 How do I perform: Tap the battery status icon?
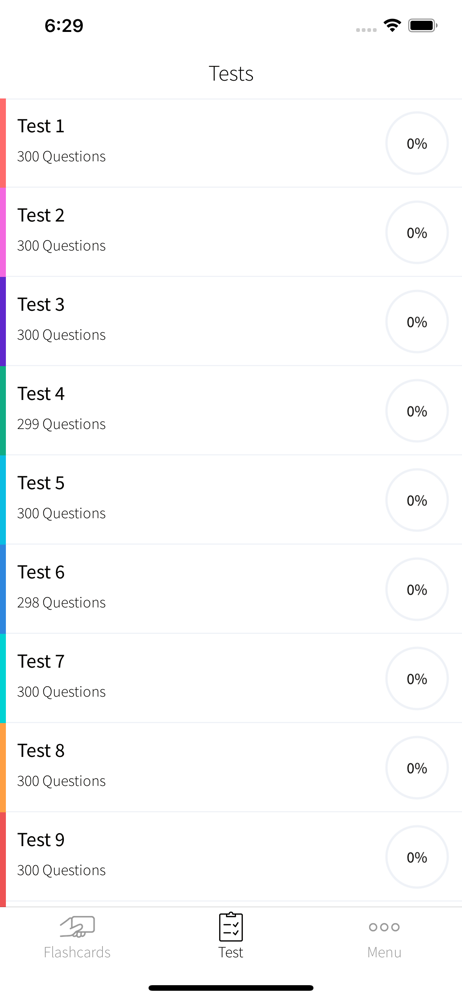click(422, 26)
